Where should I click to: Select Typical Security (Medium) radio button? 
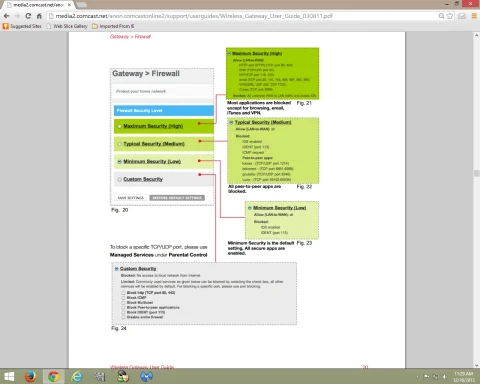pyautogui.click(x=120, y=144)
